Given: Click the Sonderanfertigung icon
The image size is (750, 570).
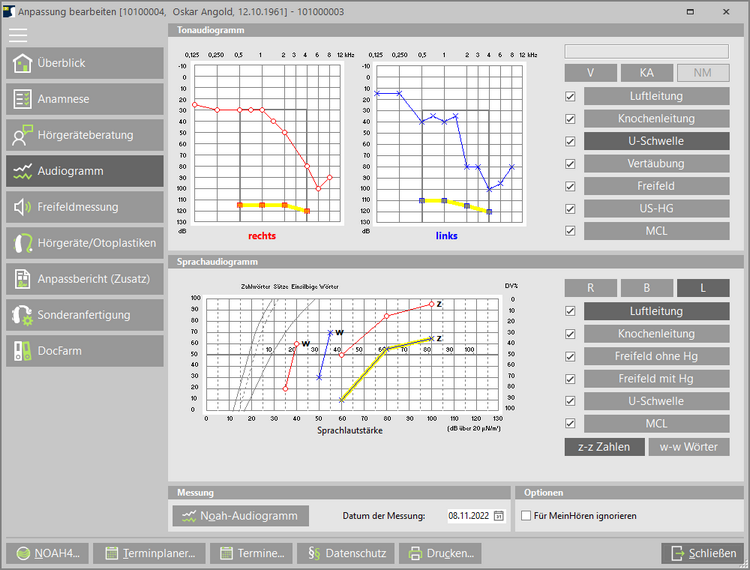Looking at the screenshot, I should [23, 315].
